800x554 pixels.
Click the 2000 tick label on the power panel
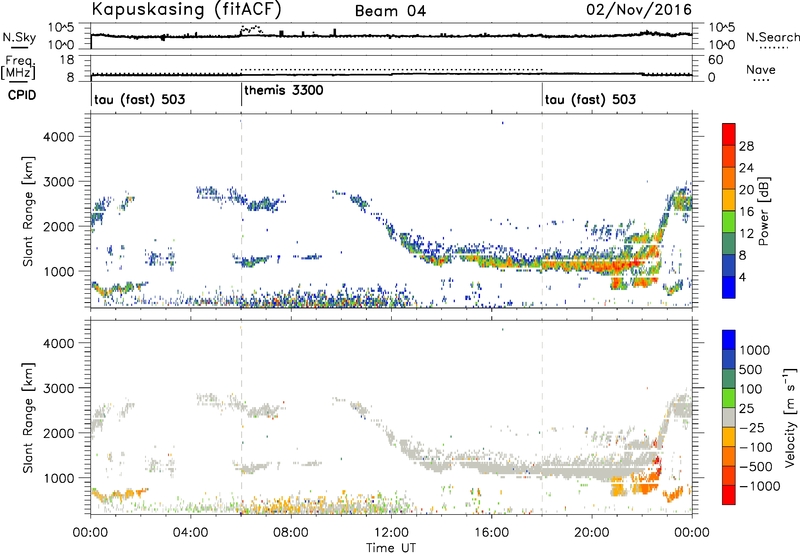59,226
